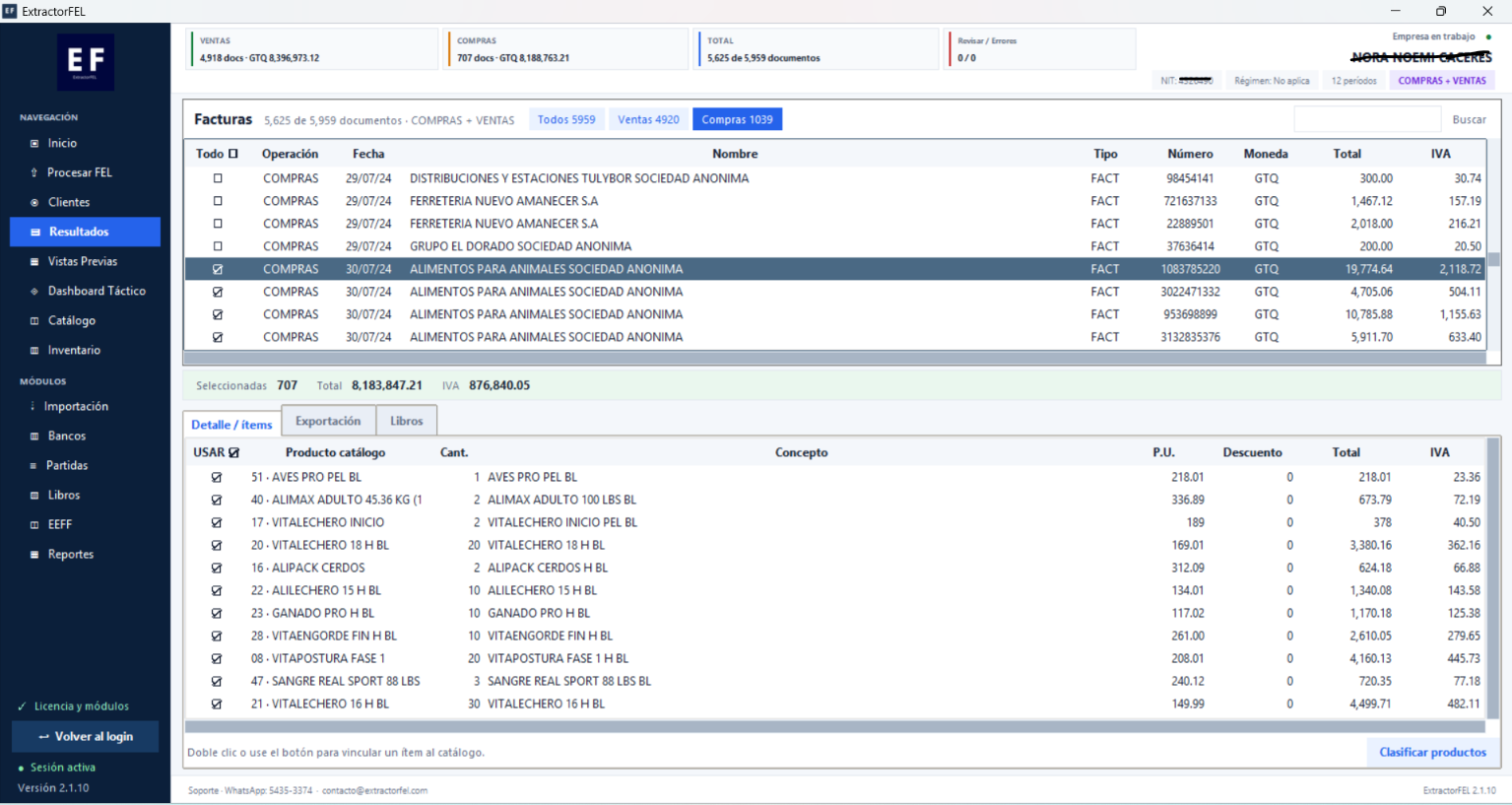Screen dimensions: 1512x805
Task: Click the icon beside Catálogo in the sidebar
Action: click(x=34, y=321)
